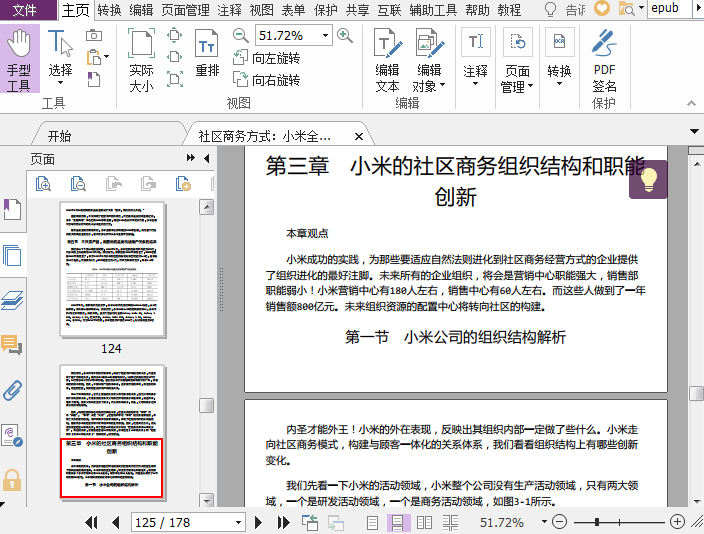The width and height of the screenshot is (704, 534).
Task: Switch to the 开始 document tab
Action: tap(59, 136)
